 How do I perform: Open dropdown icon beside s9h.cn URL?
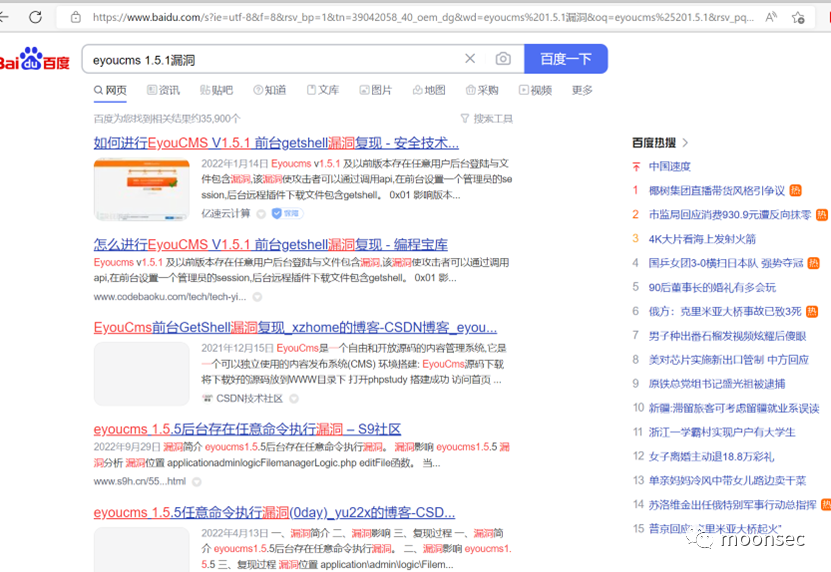click(197, 481)
